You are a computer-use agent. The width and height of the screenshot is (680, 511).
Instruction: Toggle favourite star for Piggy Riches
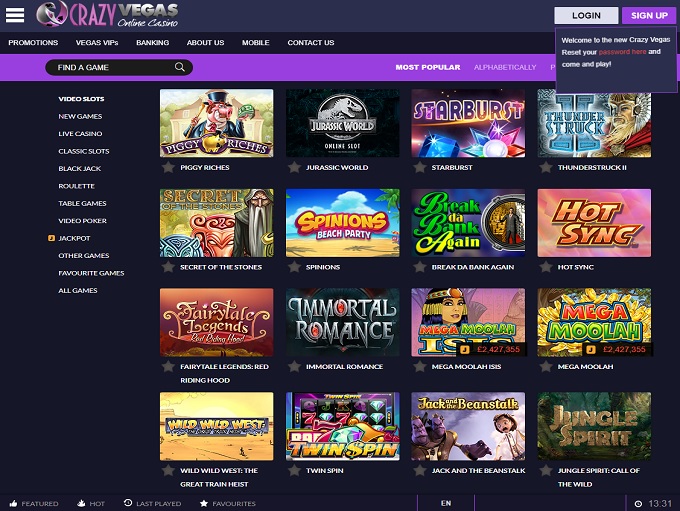click(x=168, y=167)
